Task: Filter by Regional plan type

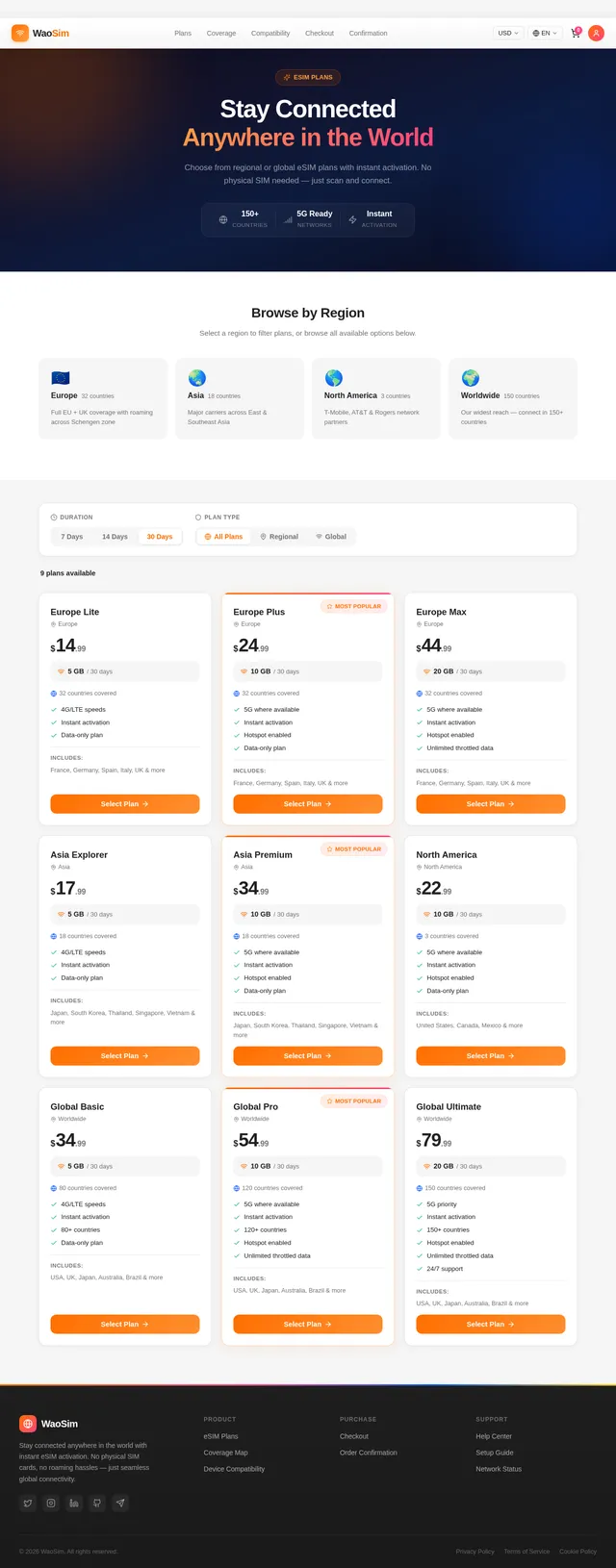Action: [x=279, y=537]
